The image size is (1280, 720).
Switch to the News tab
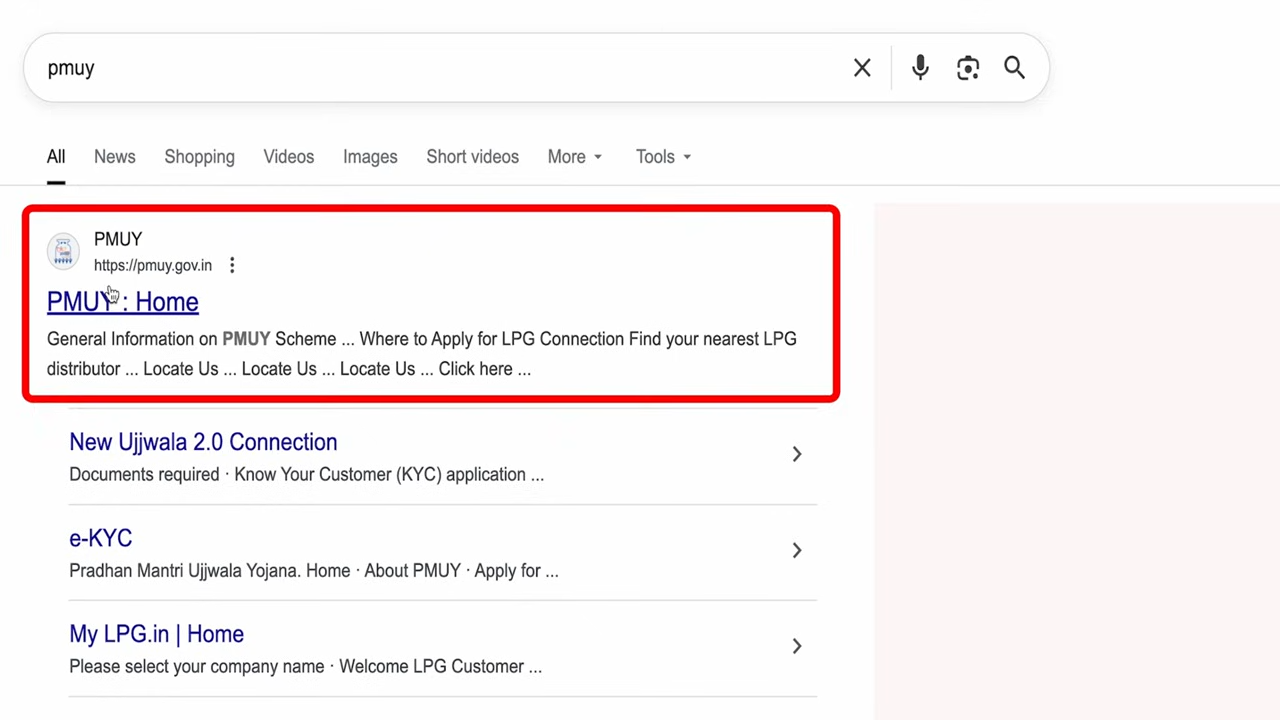(x=114, y=157)
